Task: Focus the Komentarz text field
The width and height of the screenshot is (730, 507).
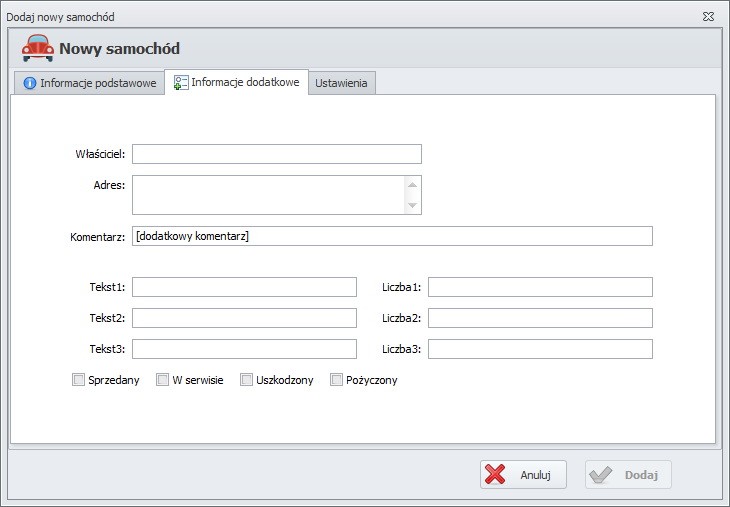Action: click(392, 236)
